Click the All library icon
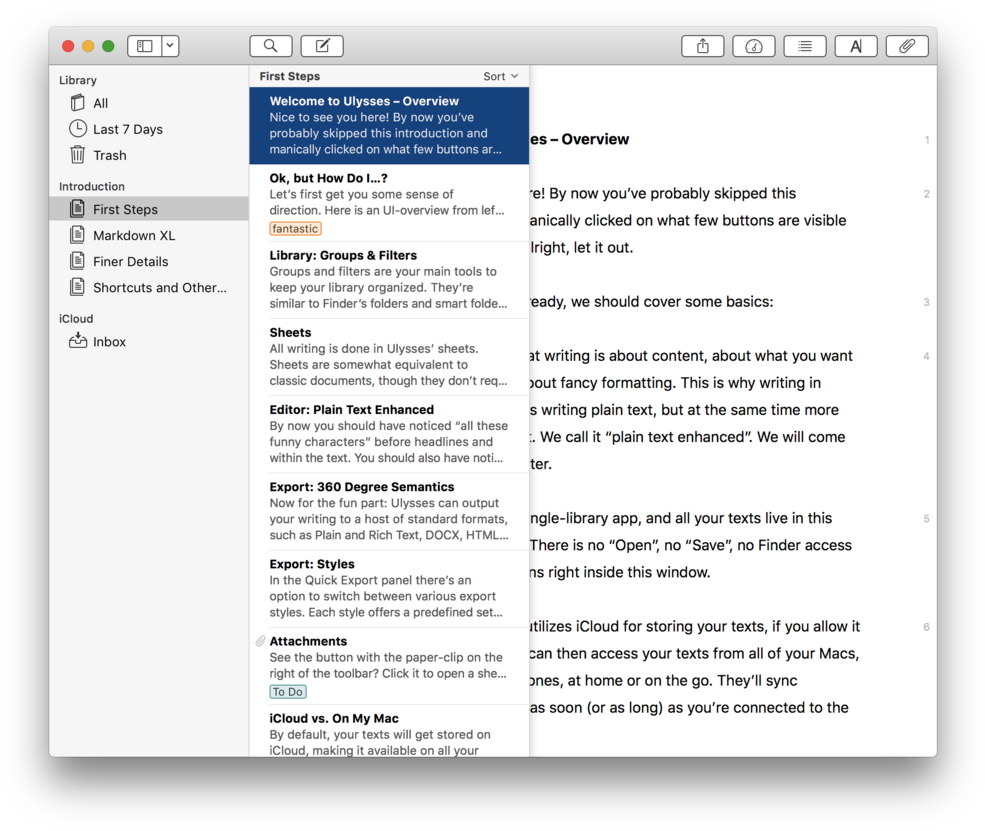 point(77,102)
